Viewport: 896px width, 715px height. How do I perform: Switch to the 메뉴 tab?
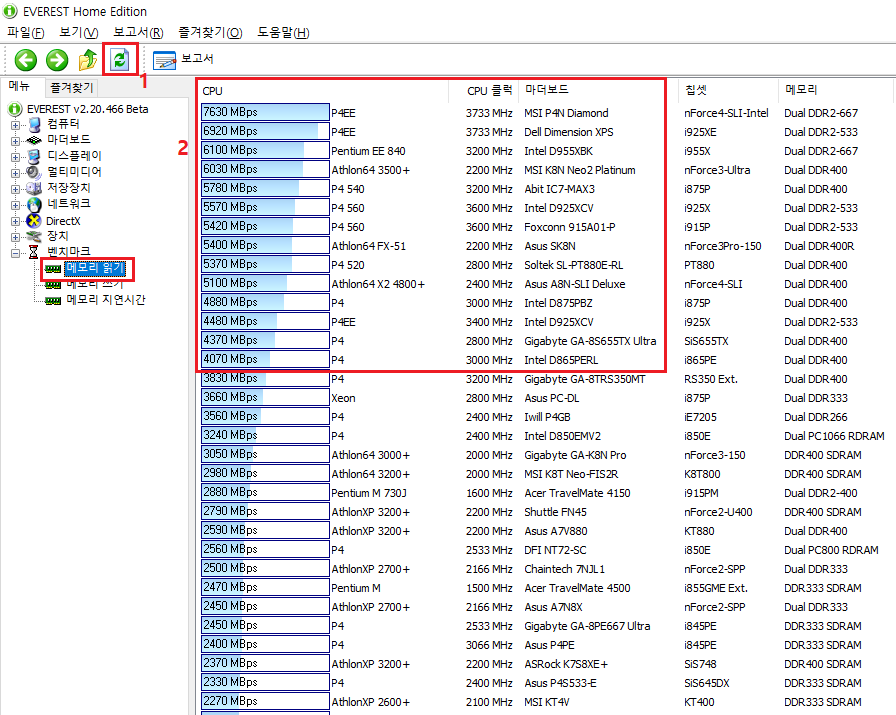[19, 86]
